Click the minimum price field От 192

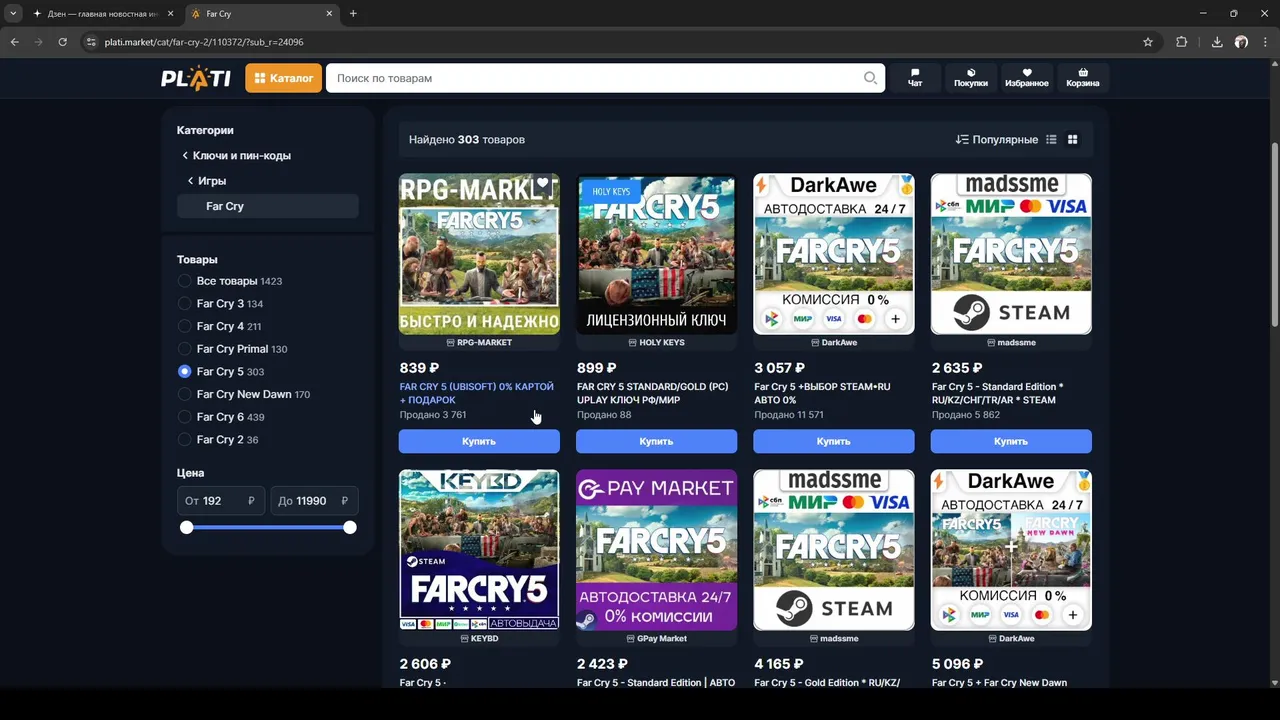[221, 501]
